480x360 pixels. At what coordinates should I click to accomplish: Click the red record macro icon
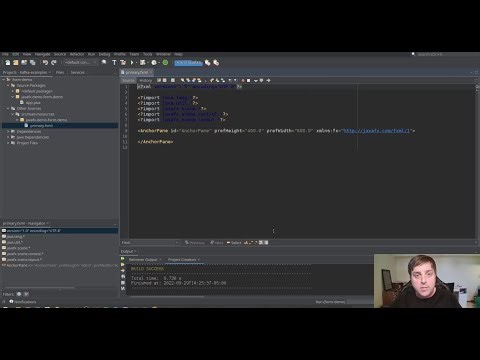click(243, 80)
